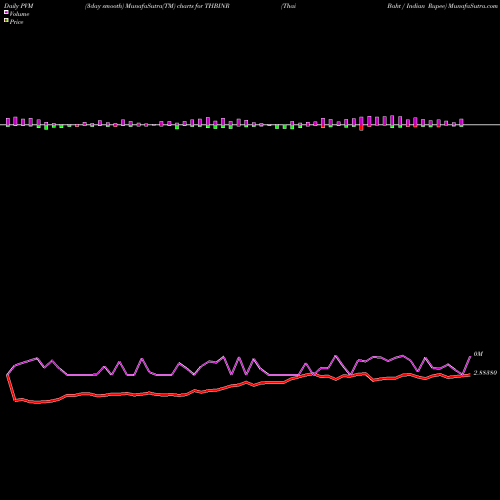Viewport: 500px width, 500px height.
Task: Click the Volume legend color marker
Action: coord(6,12)
